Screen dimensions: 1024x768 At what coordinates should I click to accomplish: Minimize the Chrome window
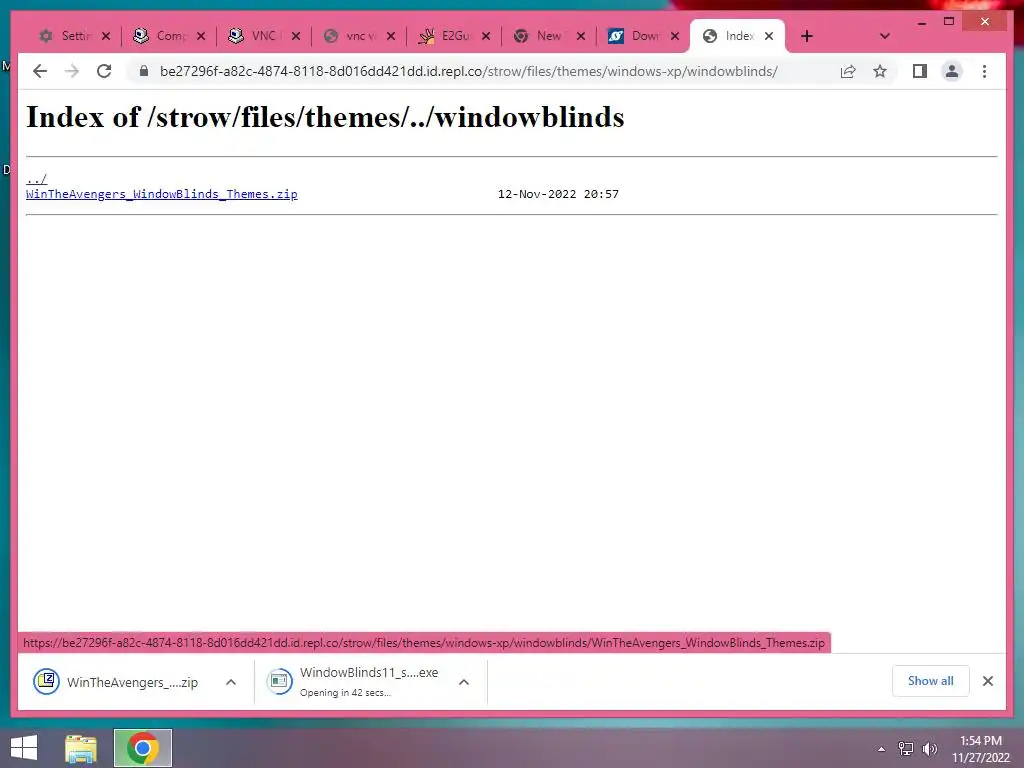922,22
